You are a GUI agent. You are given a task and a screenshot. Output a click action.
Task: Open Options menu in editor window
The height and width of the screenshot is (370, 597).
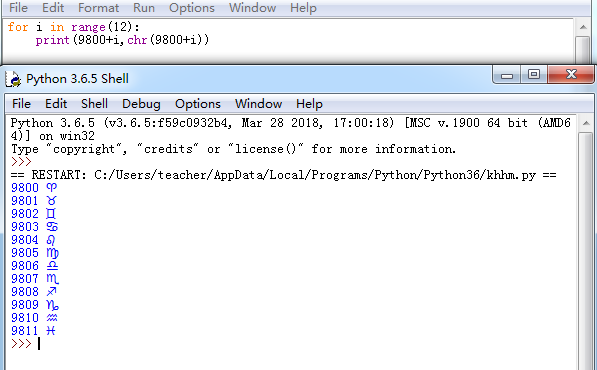coord(192,8)
